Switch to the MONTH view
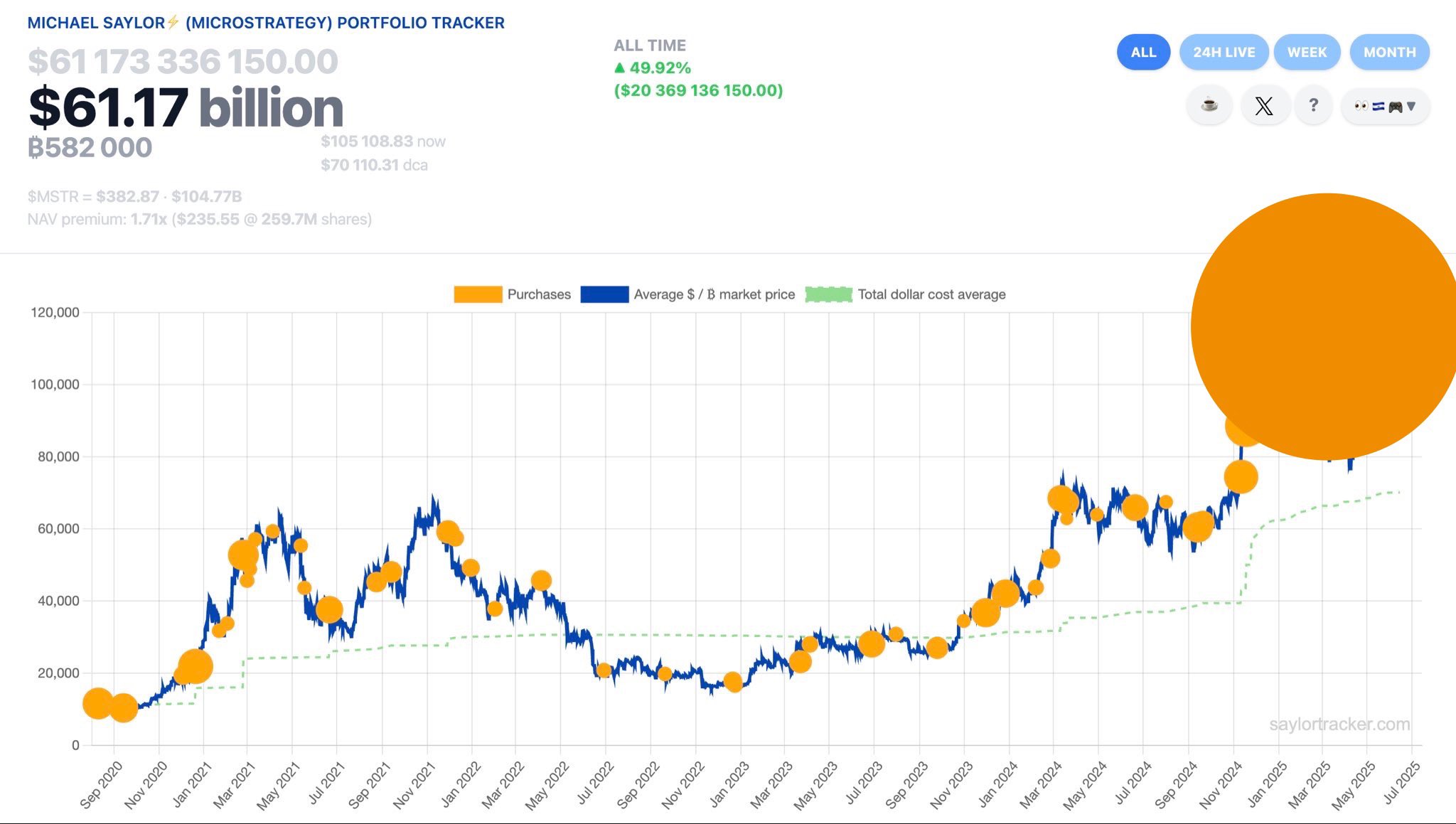 click(1389, 52)
